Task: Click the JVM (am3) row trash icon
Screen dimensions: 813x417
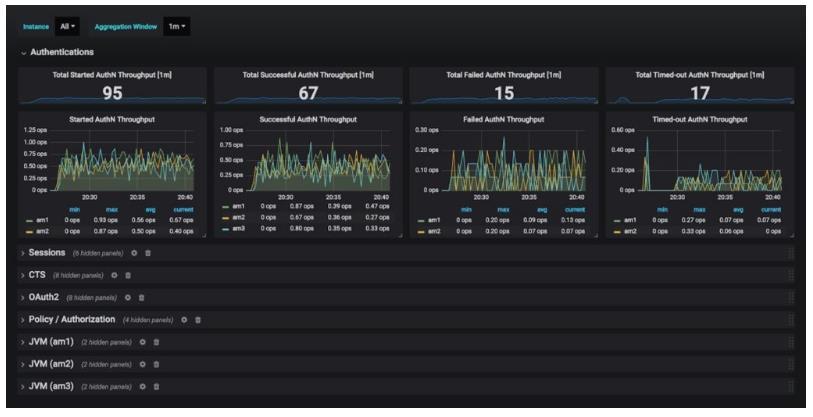Action: pos(156,387)
